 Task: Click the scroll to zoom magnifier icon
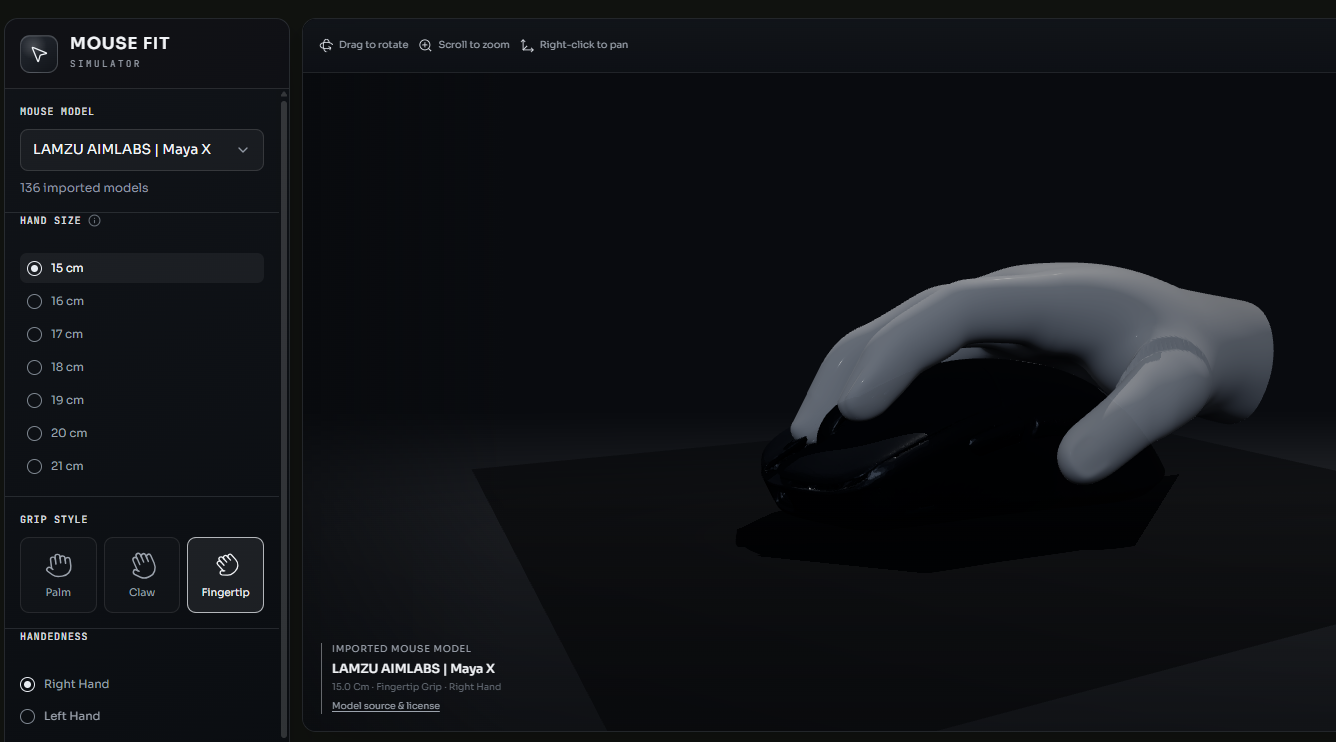[x=425, y=45]
